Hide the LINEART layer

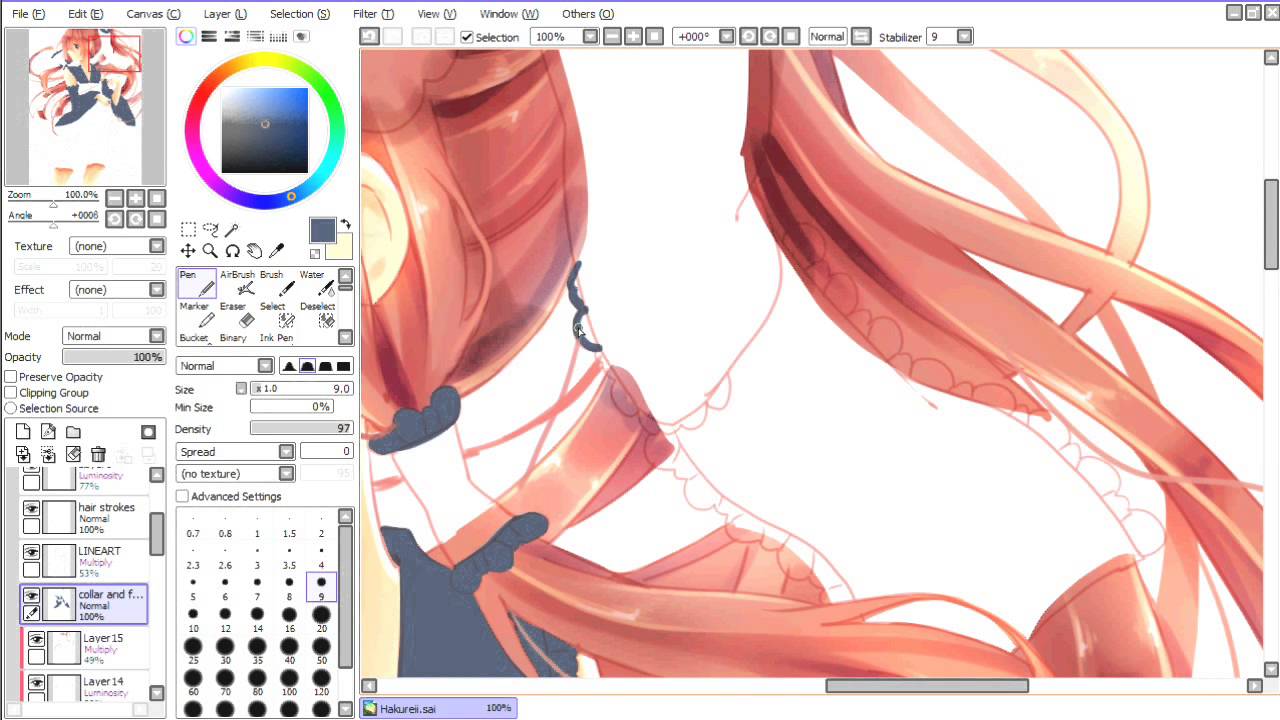[x=31, y=553]
